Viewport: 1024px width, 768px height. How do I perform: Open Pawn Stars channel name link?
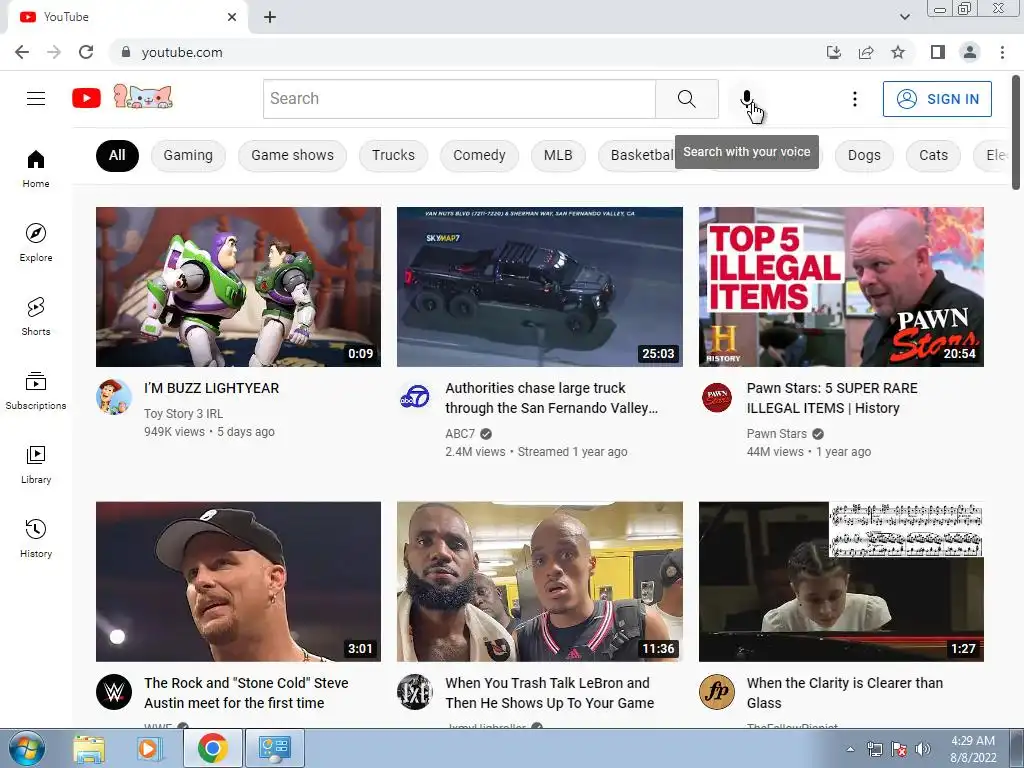click(776, 434)
